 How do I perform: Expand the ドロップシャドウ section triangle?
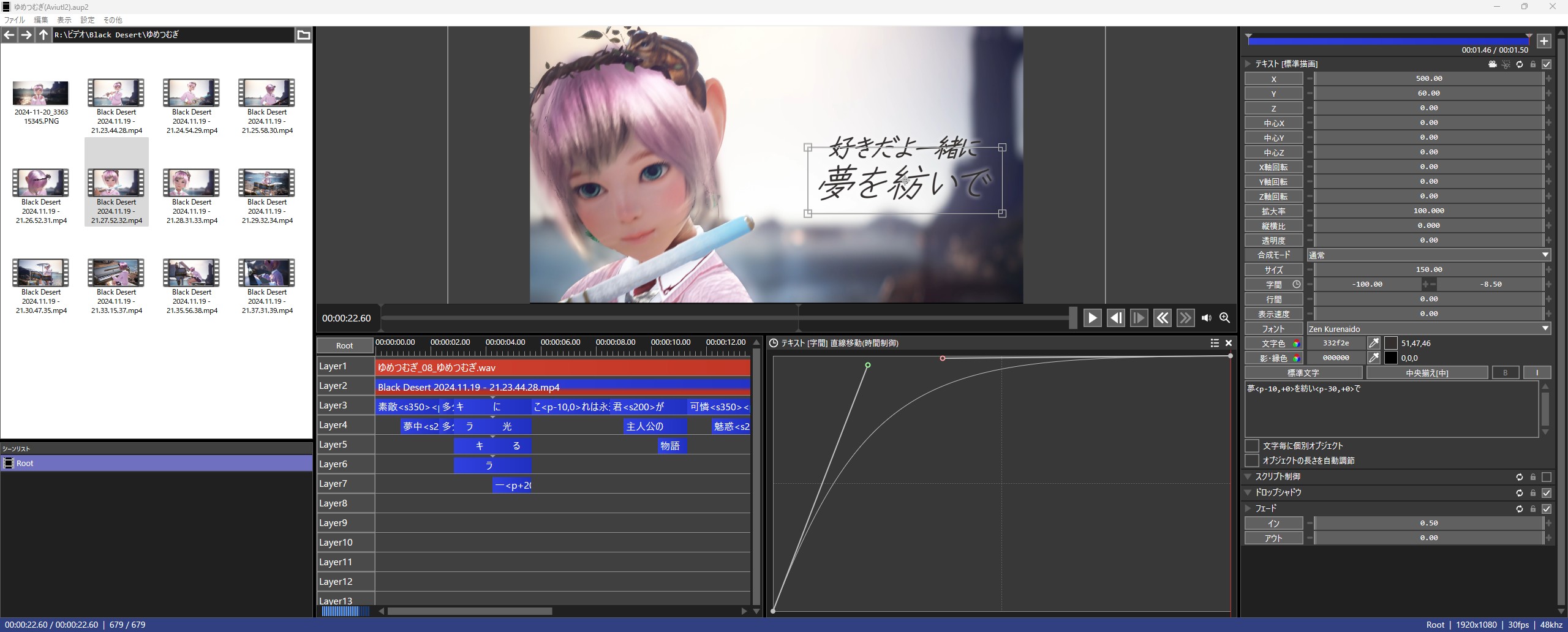1248,492
